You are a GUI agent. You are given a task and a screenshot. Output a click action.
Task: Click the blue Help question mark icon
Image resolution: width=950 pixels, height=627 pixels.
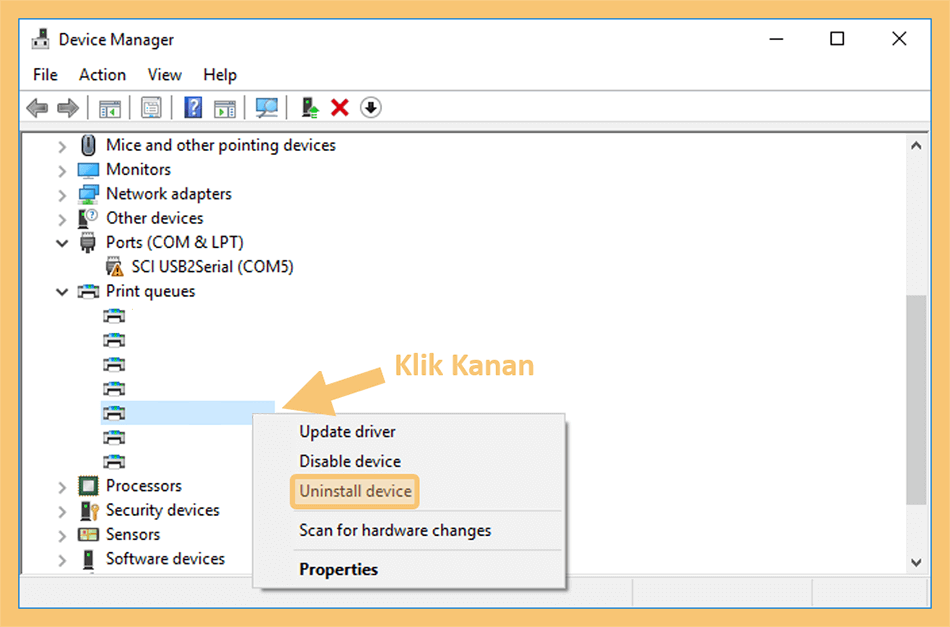pos(193,108)
